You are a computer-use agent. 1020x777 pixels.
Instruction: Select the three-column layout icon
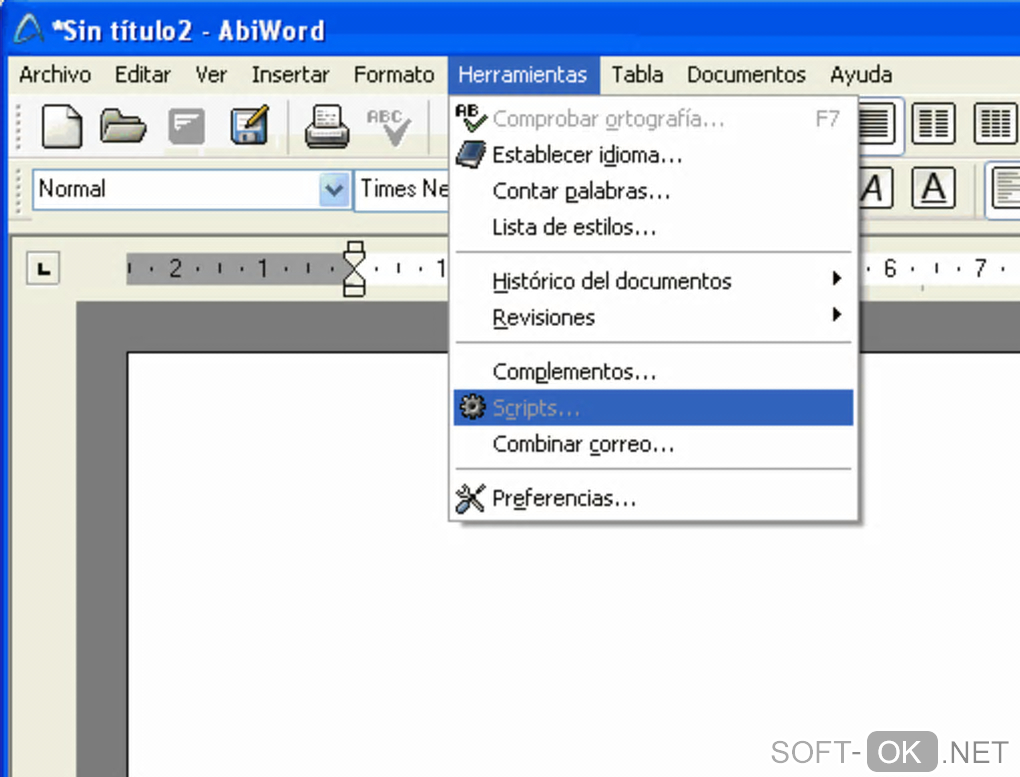[995, 122]
